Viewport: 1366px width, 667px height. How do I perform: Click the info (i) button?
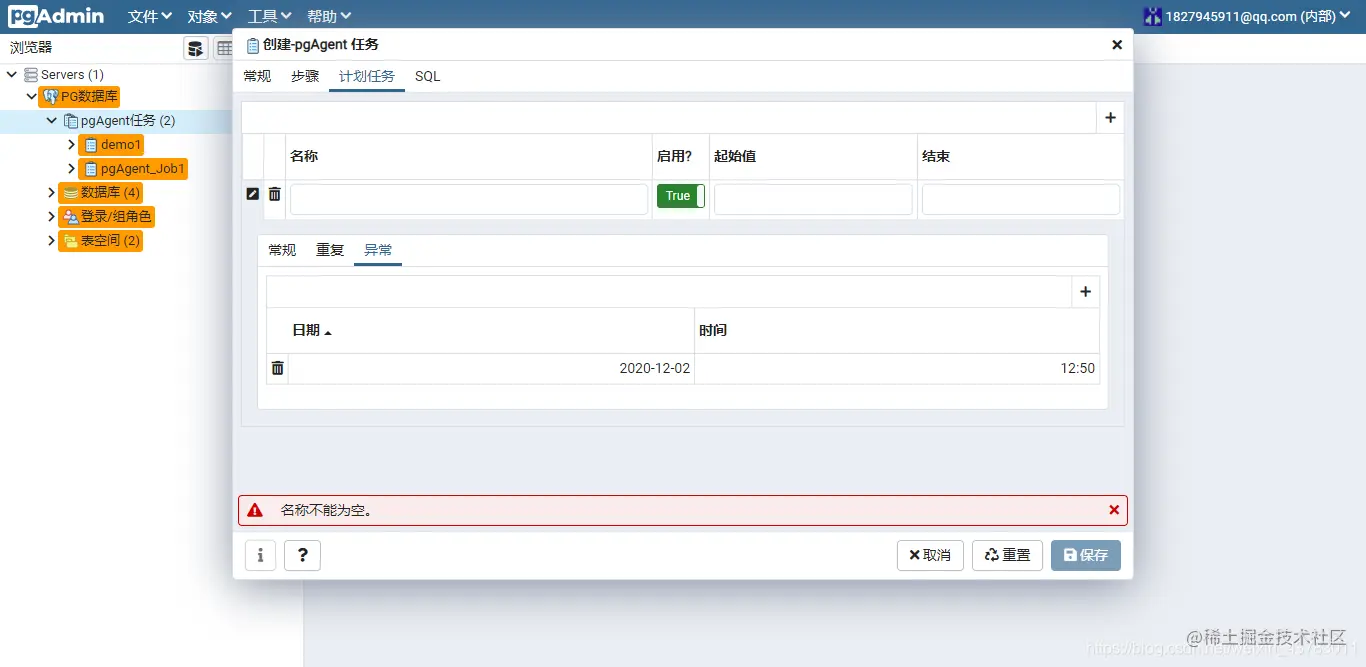point(260,555)
